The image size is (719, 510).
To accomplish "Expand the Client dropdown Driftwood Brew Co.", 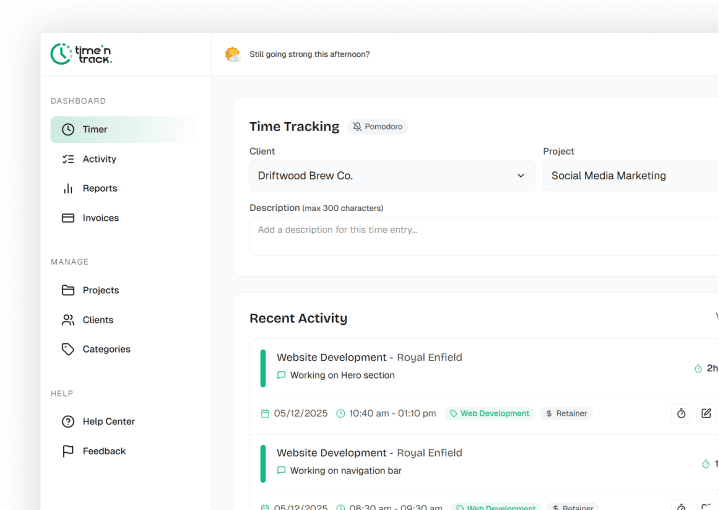I will (392, 176).
